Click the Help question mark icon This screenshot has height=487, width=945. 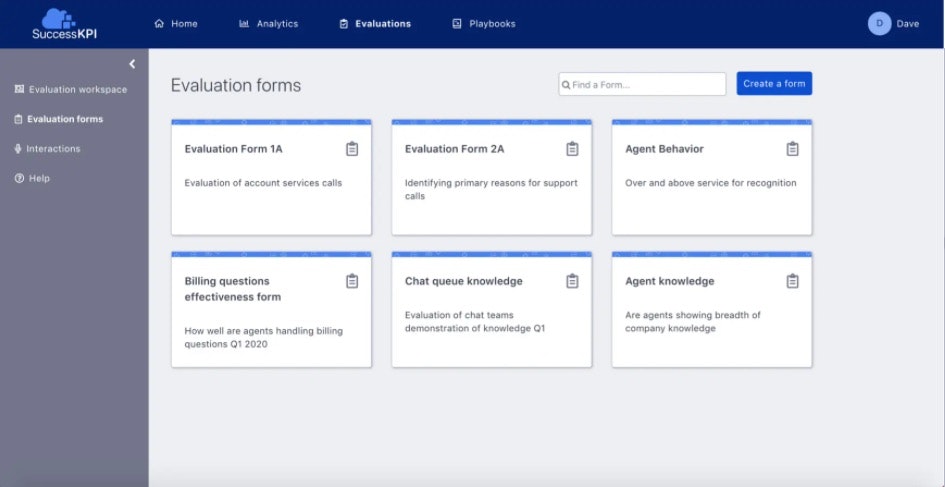click(19, 178)
